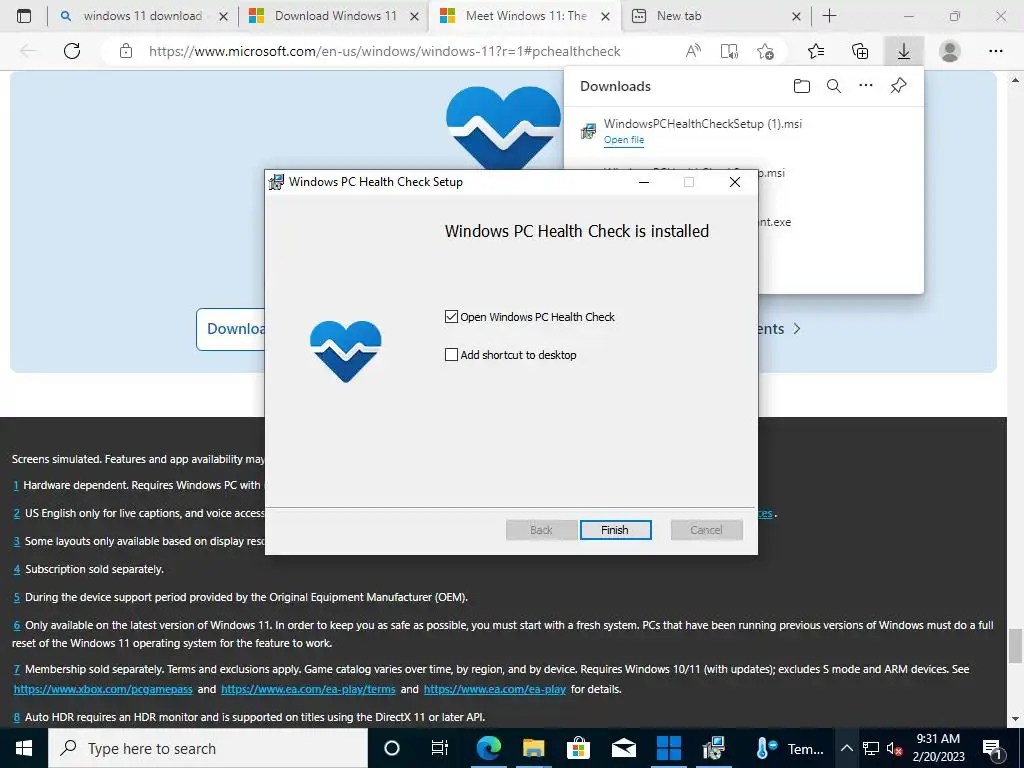
Task: Pin the Downloads panel
Action: [899, 86]
